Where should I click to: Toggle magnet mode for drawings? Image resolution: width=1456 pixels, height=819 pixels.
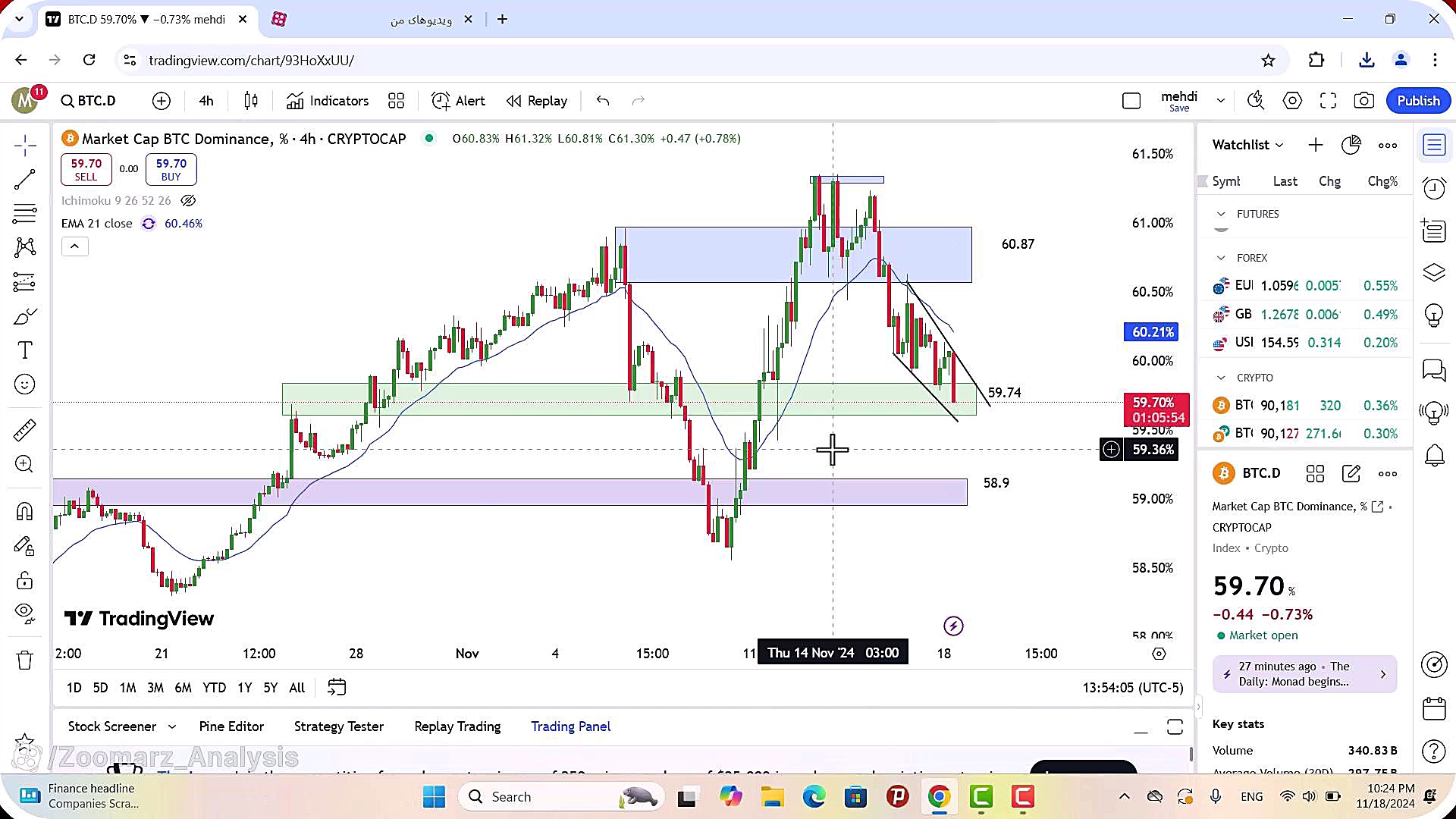pyautogui.click(x=25, y=512)
